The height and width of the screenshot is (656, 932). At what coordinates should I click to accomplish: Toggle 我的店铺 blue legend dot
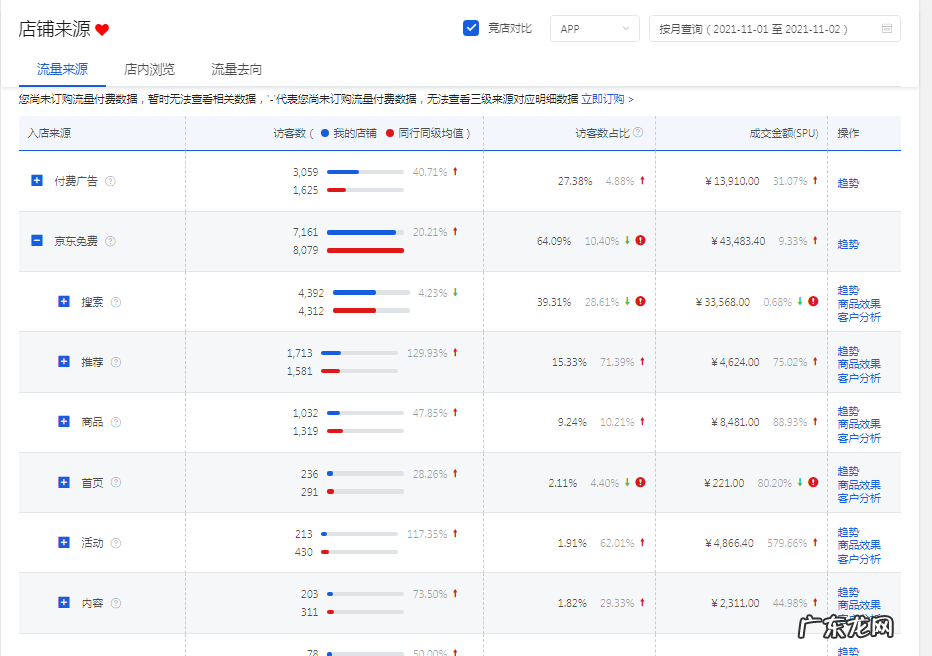pyautogui.click(x=325, y=133)
